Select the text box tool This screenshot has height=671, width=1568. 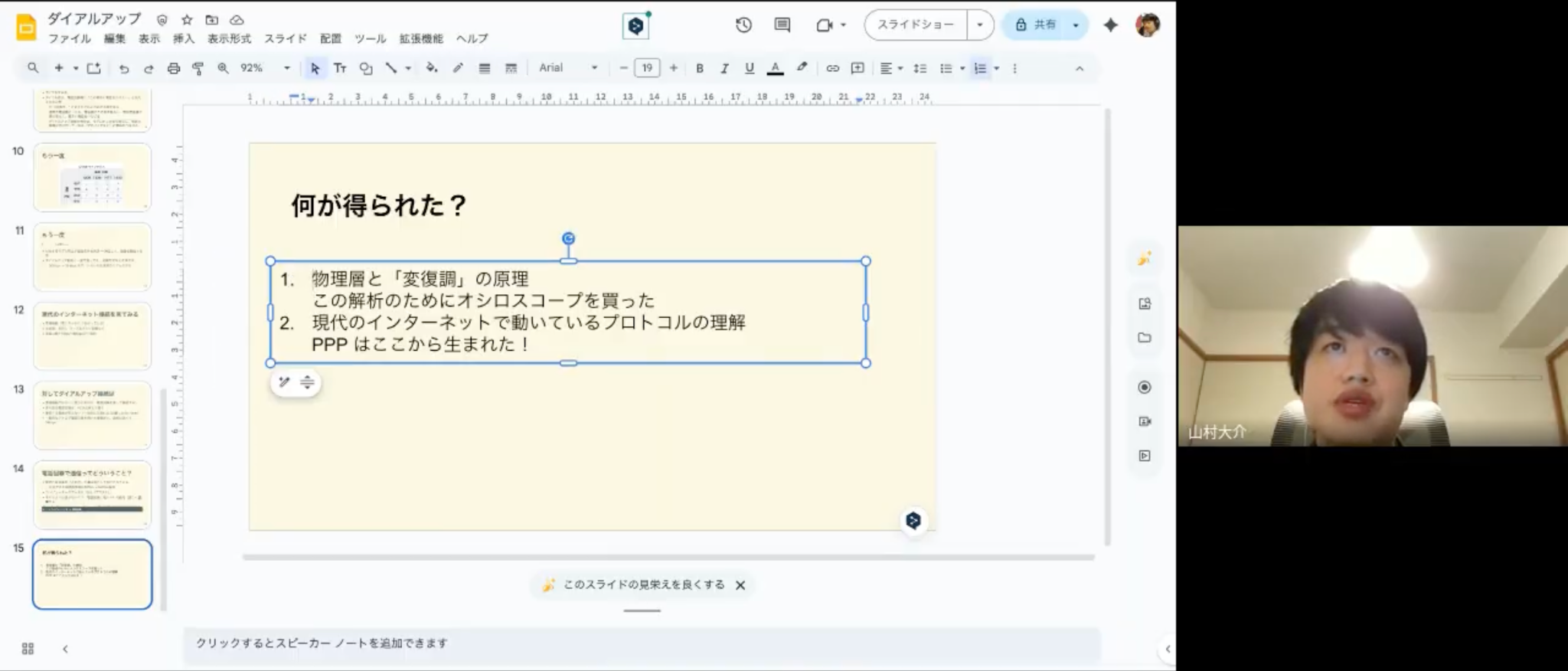coord(341,69)
